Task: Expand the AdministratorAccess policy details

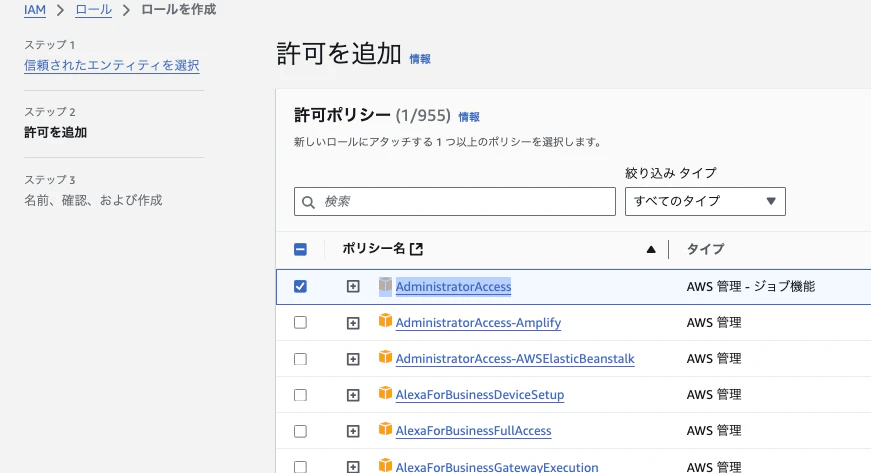Action: click(x=353, y=286)
